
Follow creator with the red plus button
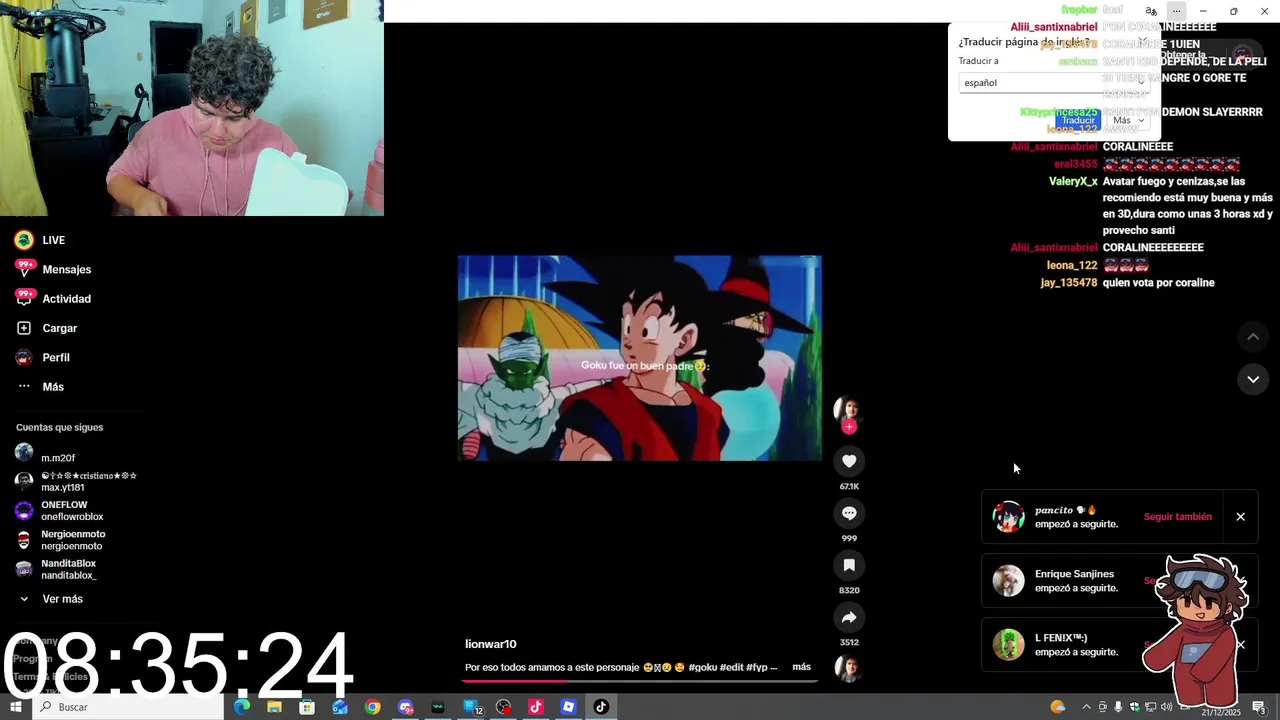pyautogui.click(x=849, y=427)
